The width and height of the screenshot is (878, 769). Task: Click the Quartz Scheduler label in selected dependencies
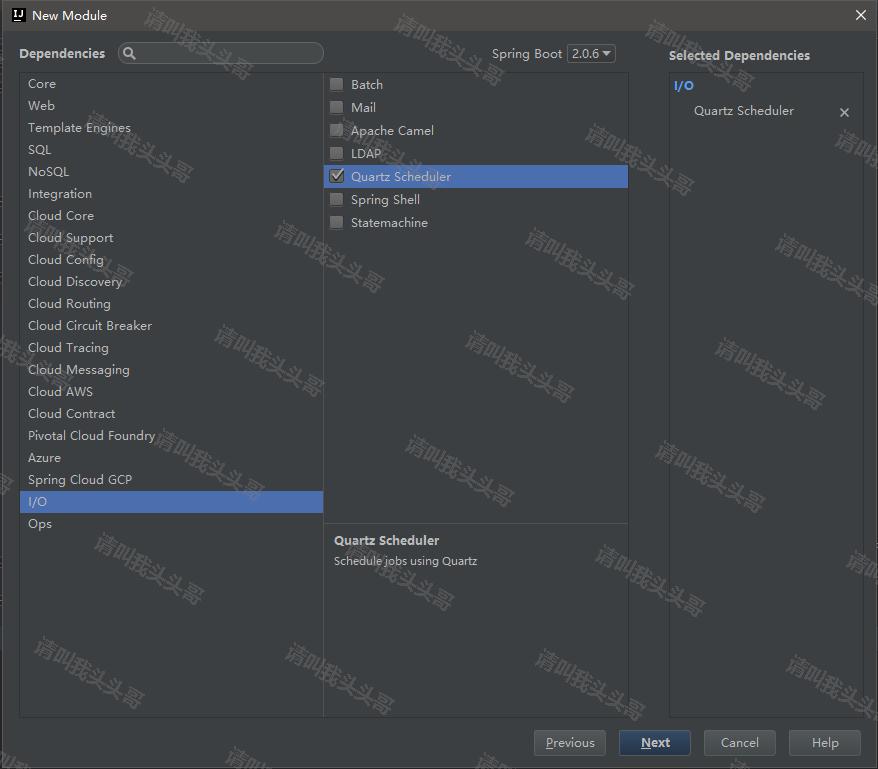744,111
